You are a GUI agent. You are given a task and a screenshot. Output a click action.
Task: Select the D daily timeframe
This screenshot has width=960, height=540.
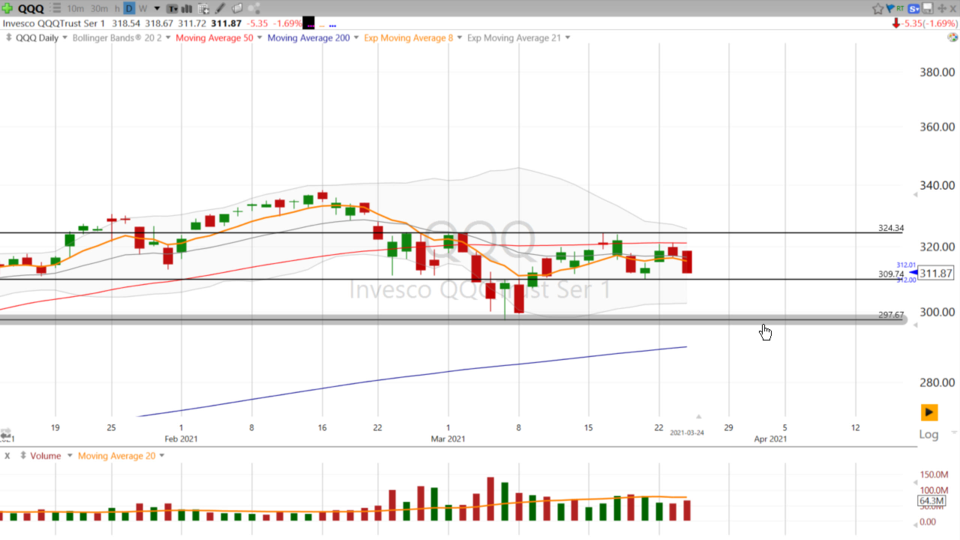pos(129,9)
